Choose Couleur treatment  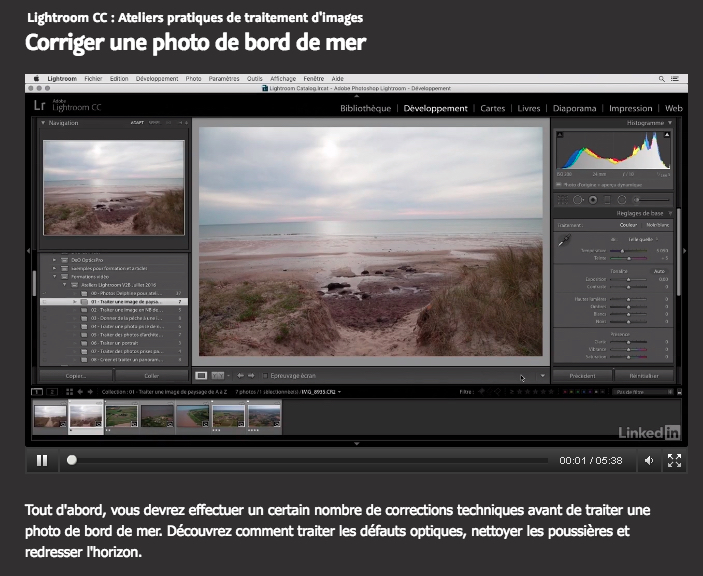(628, 225)
